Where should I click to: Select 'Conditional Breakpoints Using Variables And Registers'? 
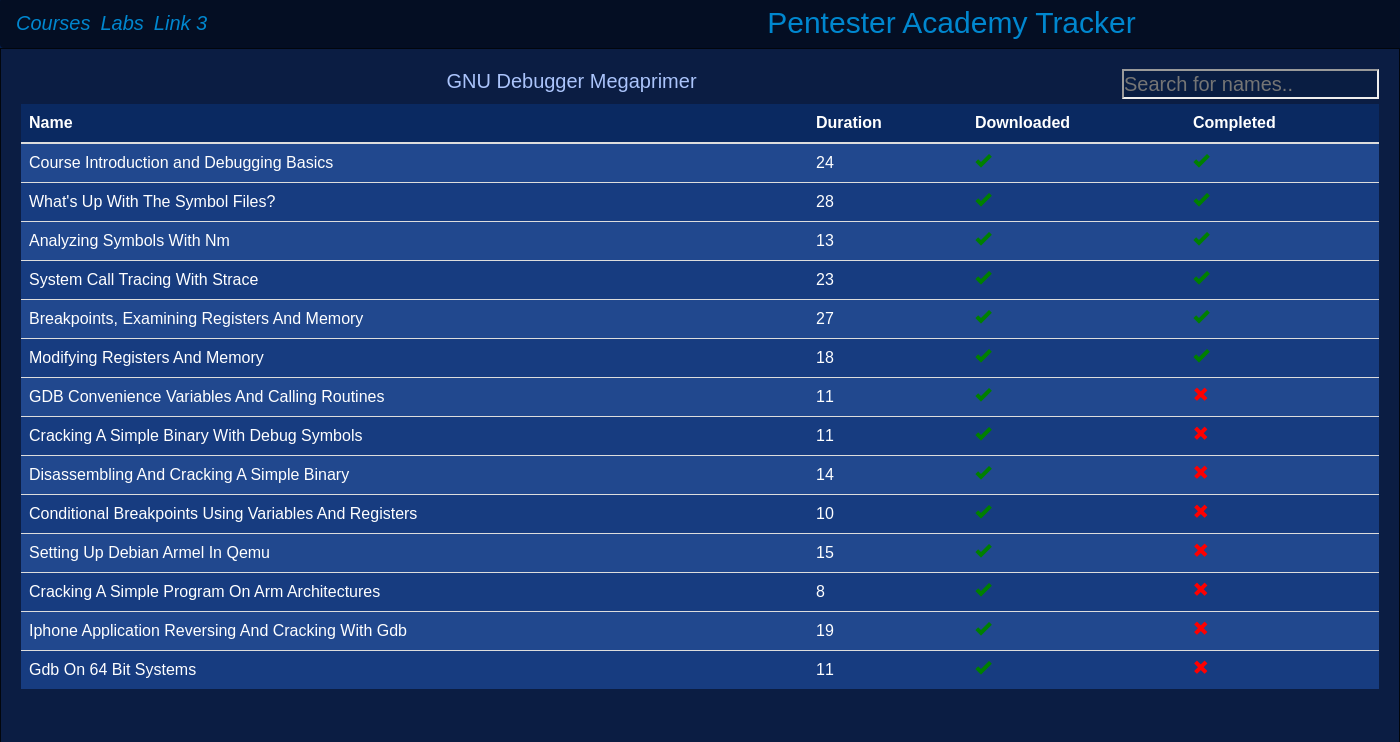[x=223, y=514]
